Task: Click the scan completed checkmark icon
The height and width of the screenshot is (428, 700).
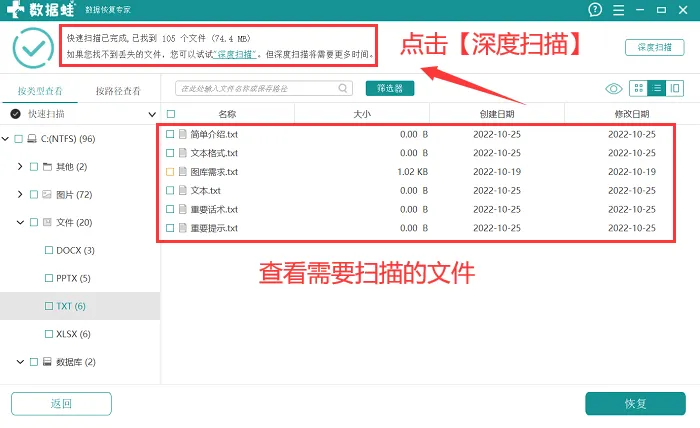Action: click(33, 48)
